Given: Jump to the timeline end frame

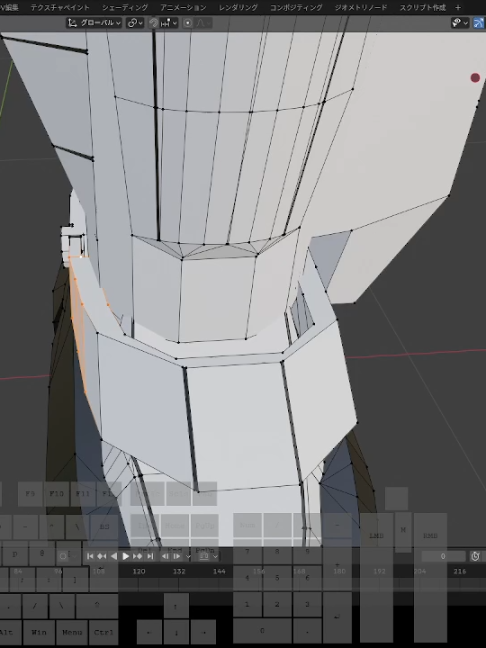Looking at the screenshot, I should tap(150, 556).
